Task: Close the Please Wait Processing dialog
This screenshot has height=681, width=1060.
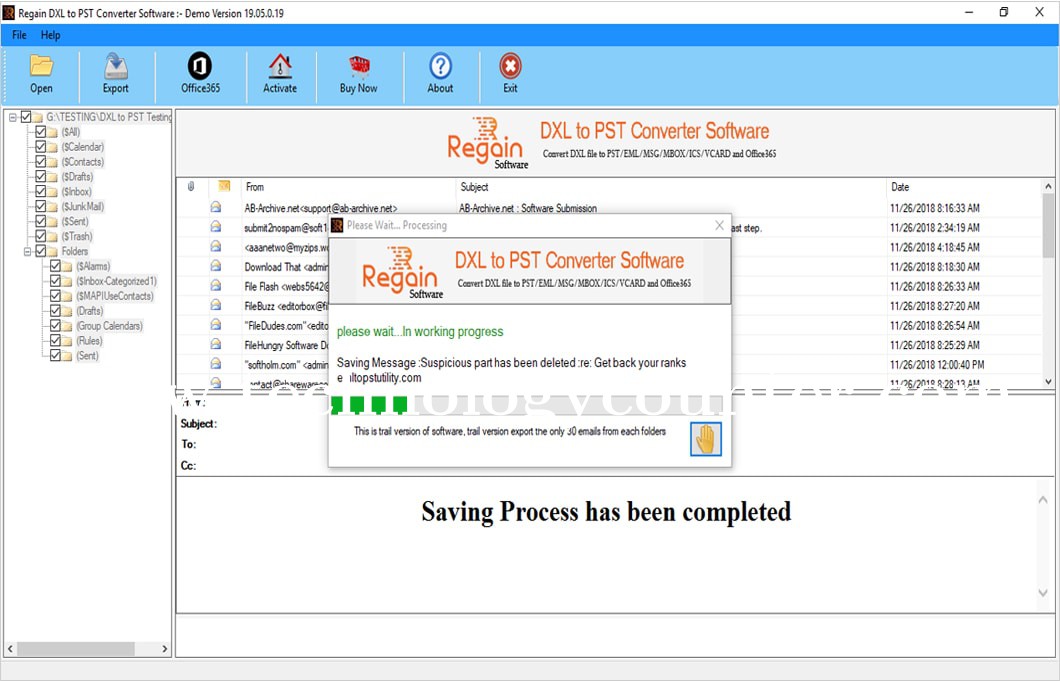Action: 719,225
